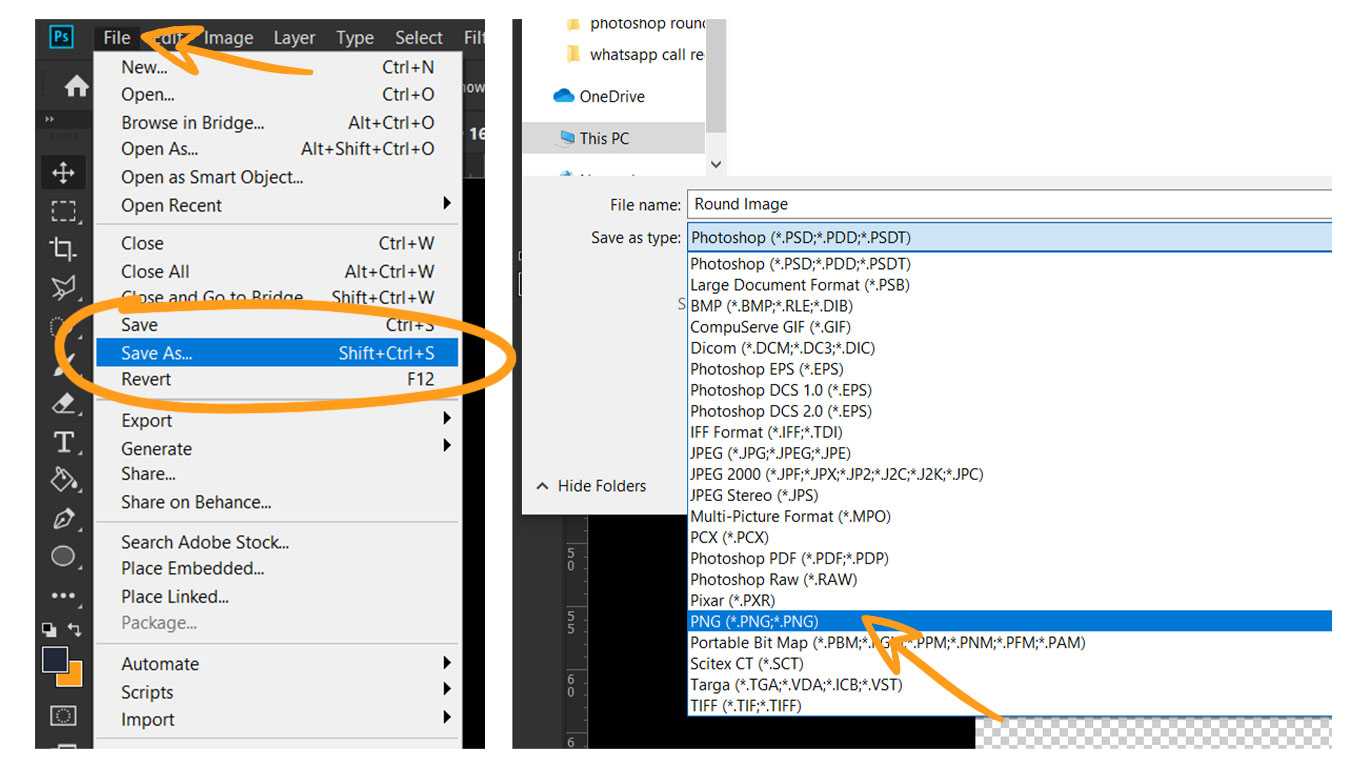The width and height of the screenshot is (1366, 768).
Task: Select Scitex CT (*.SCT) format
Action: (x=1010, y=663)
